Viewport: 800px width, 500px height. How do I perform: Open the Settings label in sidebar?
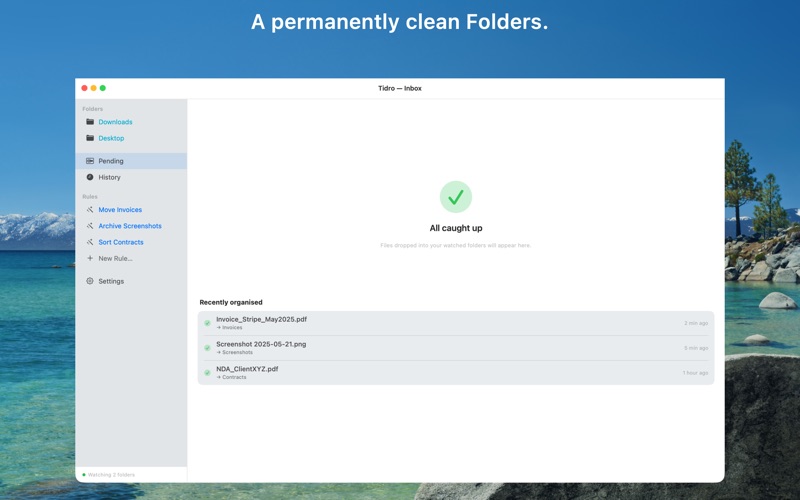[x=111, y=281]
